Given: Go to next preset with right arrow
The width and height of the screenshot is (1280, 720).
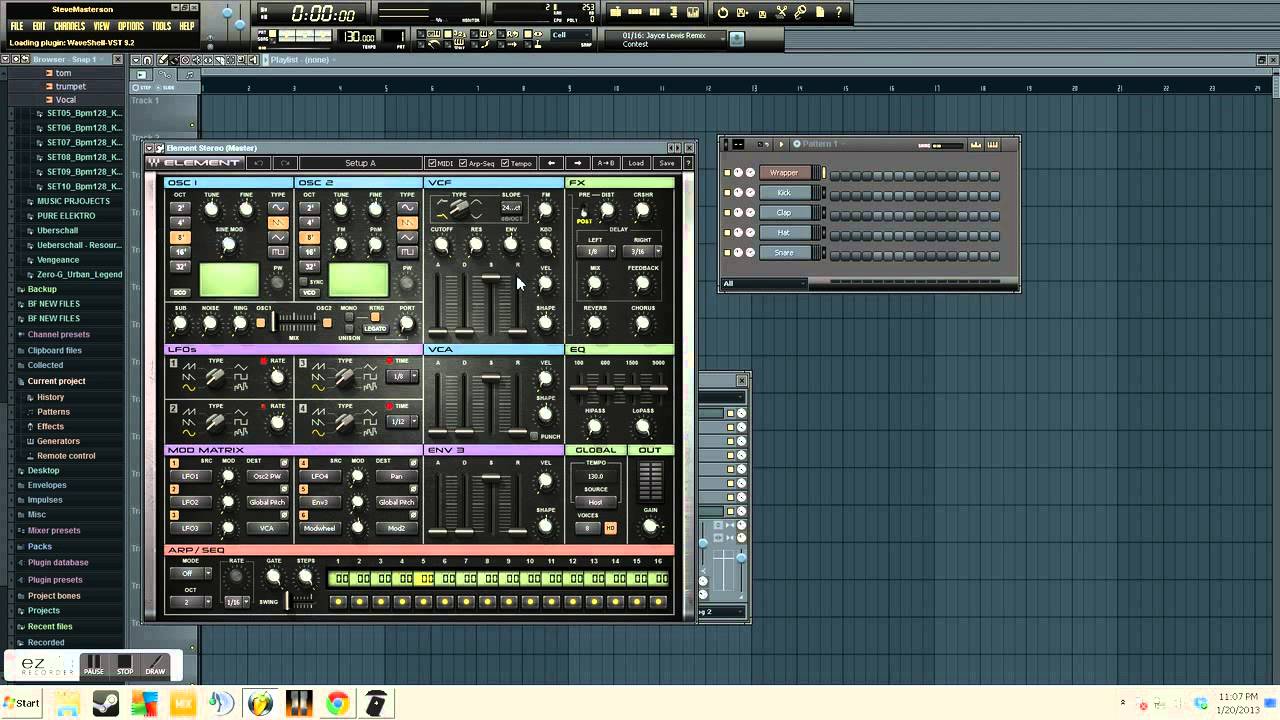Looking at the screenshot, I should [577, 163].
